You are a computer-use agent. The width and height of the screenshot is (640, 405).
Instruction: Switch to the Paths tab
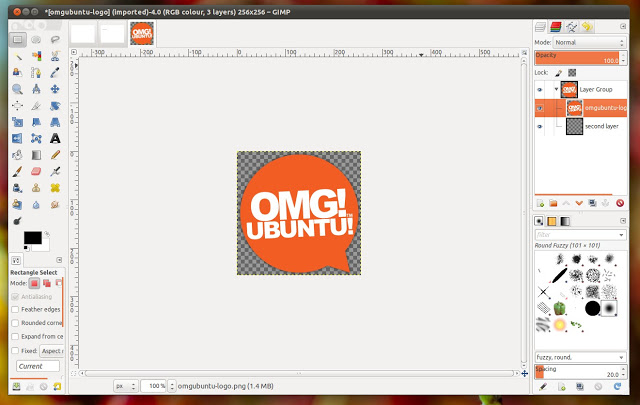coord(571,27)
